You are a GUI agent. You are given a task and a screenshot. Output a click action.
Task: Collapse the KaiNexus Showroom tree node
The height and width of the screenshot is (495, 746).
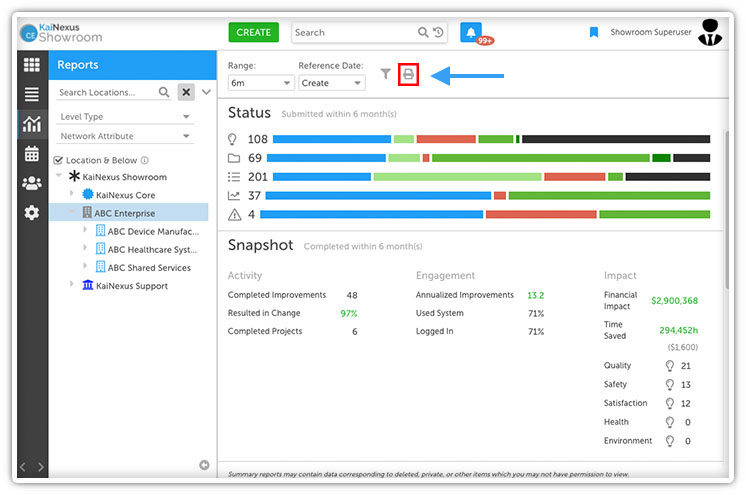[59, 176]
